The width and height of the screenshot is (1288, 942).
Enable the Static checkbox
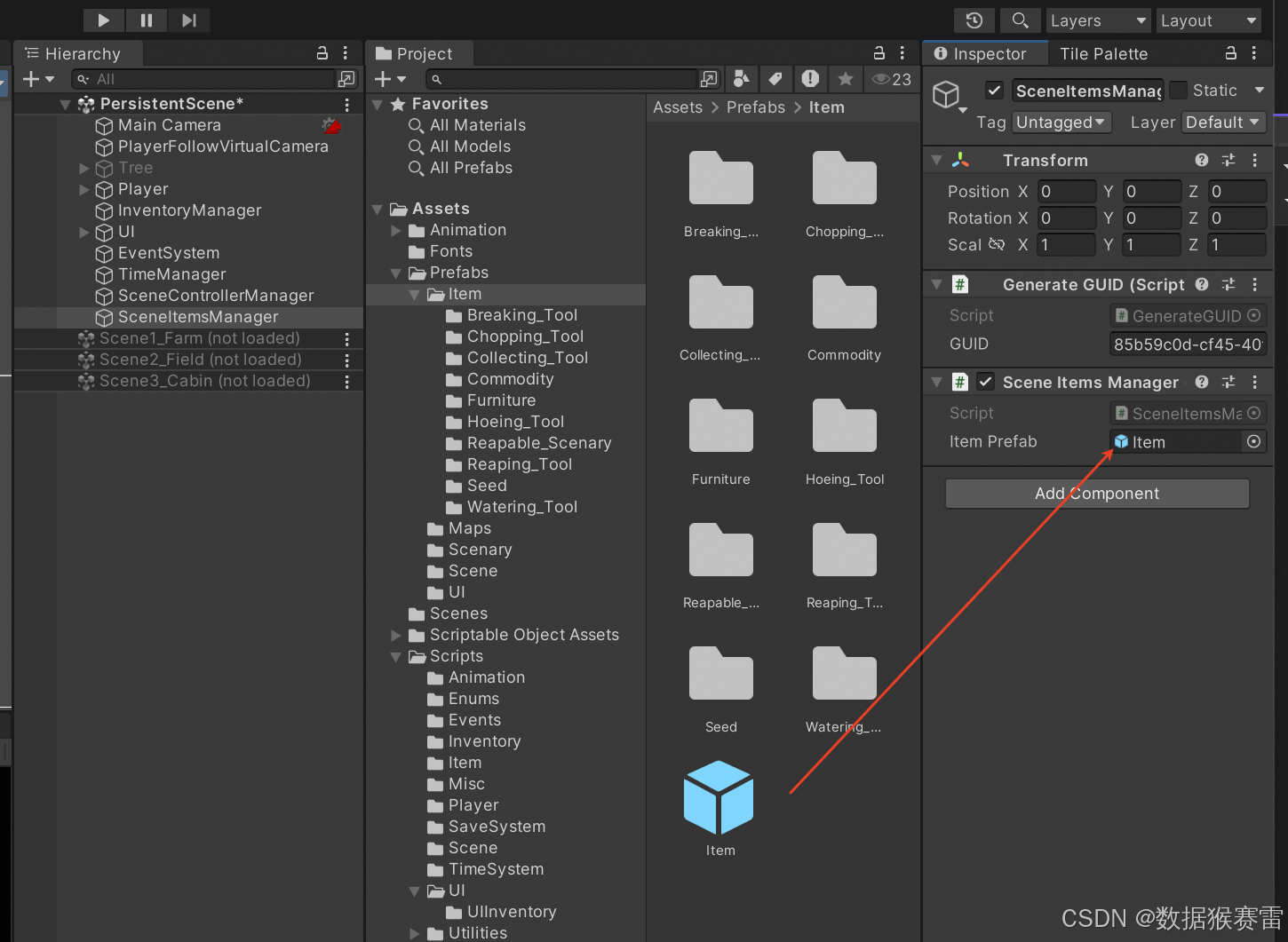tap(1178, 90)
